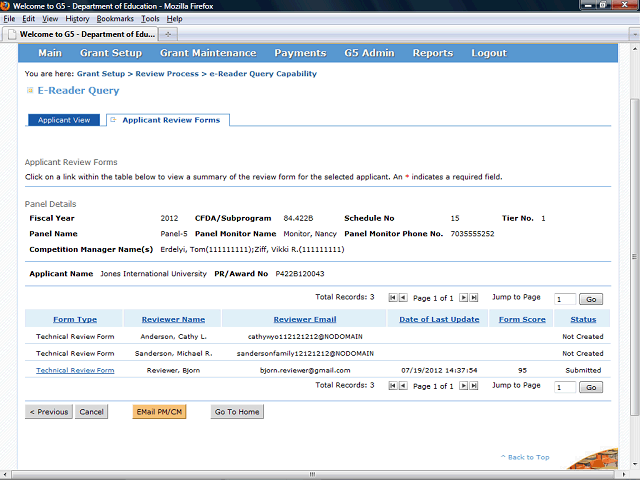Select applicant Jones International University text
Screen dimensions: 640x480
coord(153,274)
